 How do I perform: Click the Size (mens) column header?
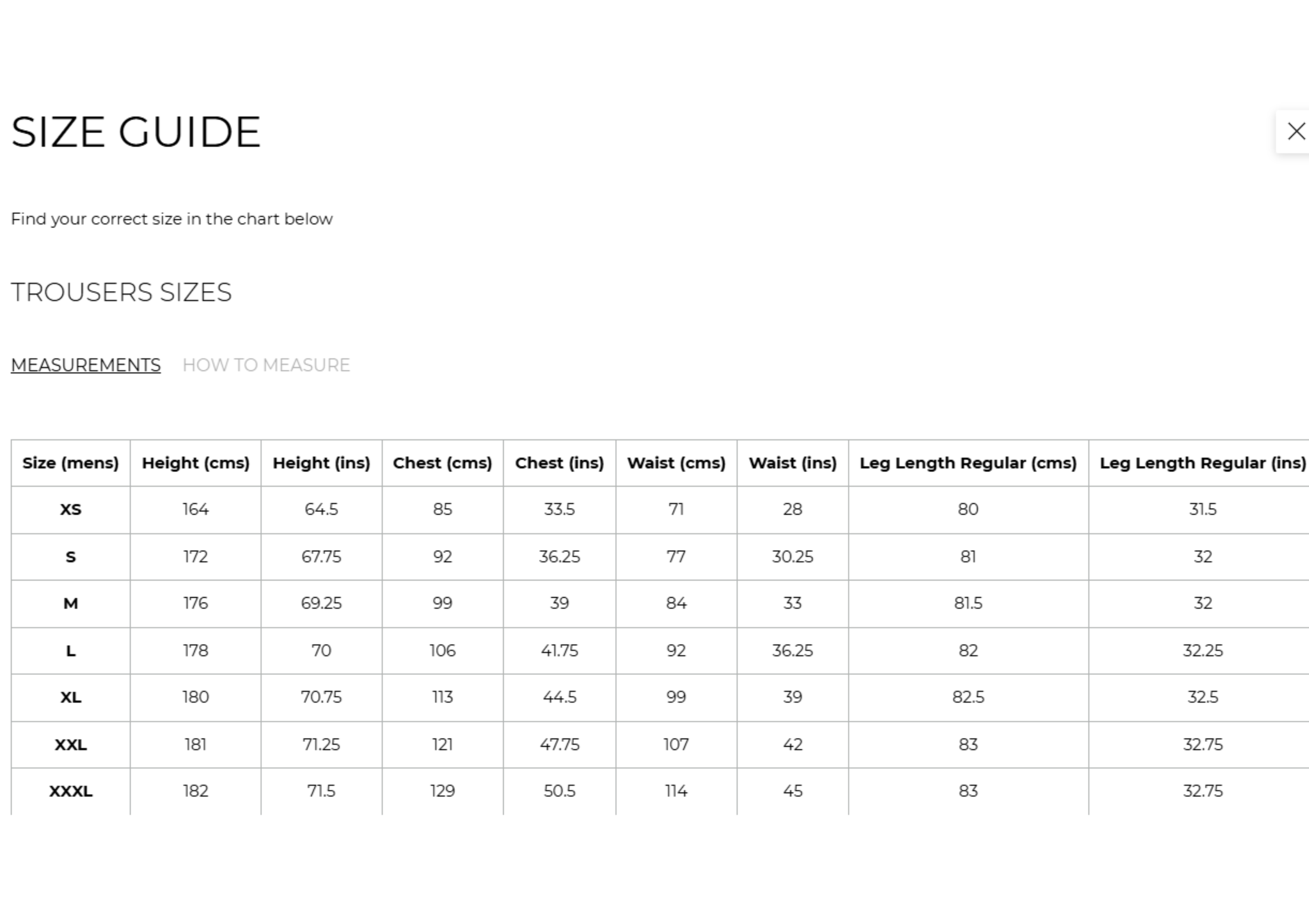[71, 463]
